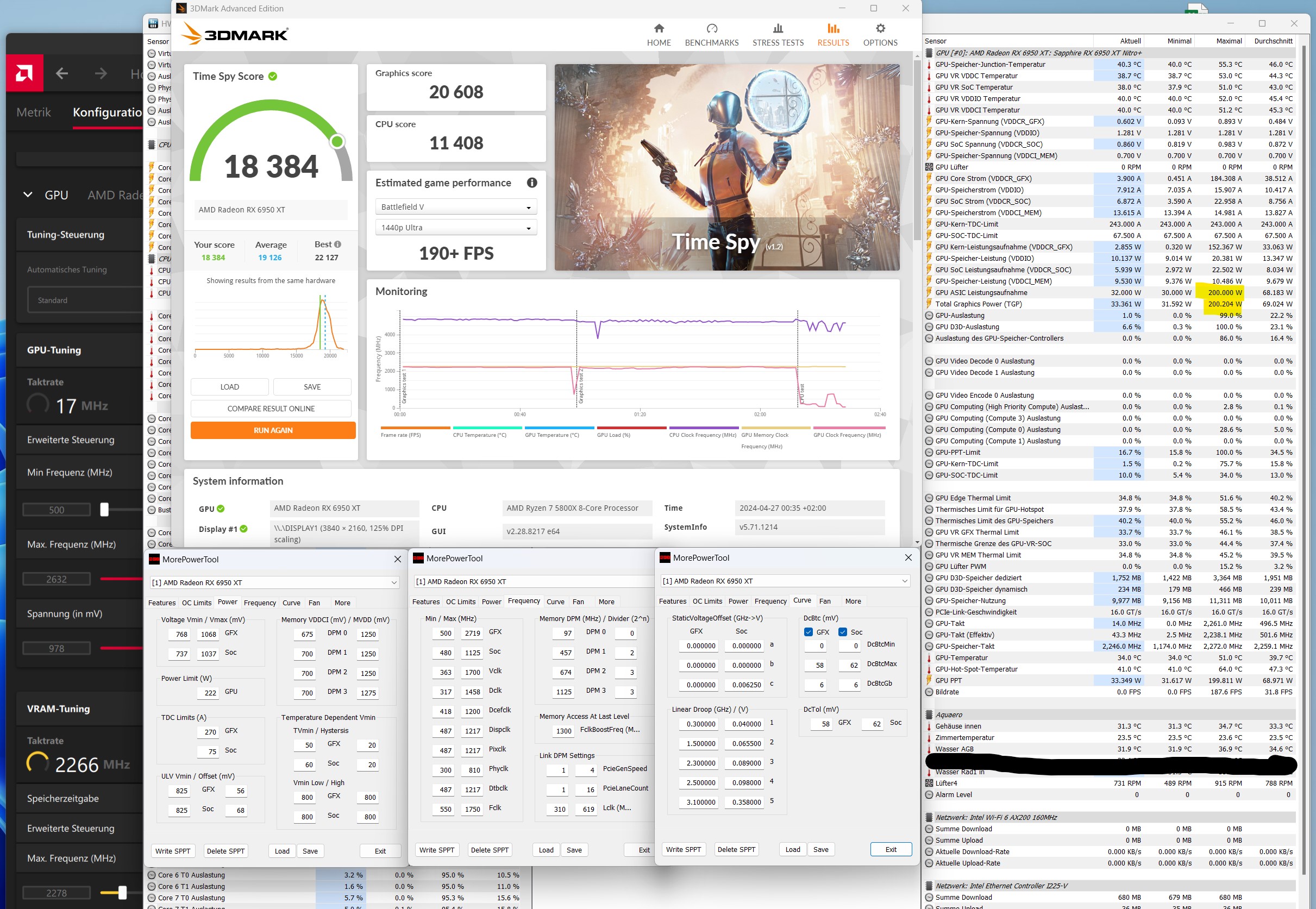Collapse the GPU section chevron in AMD software
The width and height of the screenshot is (1316, 909).
27,195
